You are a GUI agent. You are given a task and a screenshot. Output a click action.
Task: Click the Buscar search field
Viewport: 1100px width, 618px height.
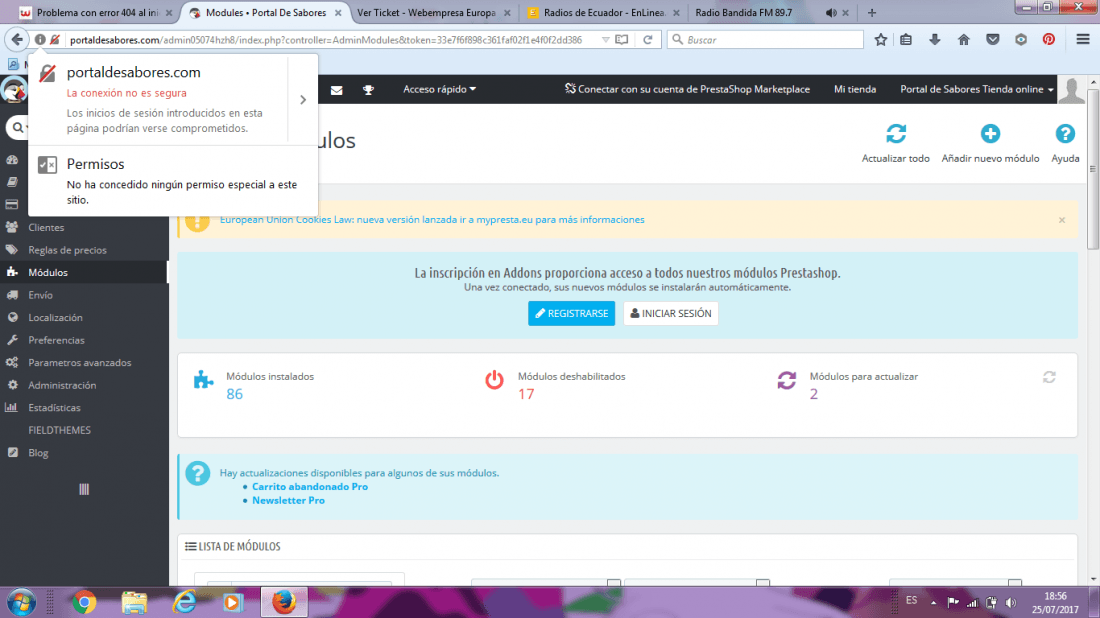765,40
